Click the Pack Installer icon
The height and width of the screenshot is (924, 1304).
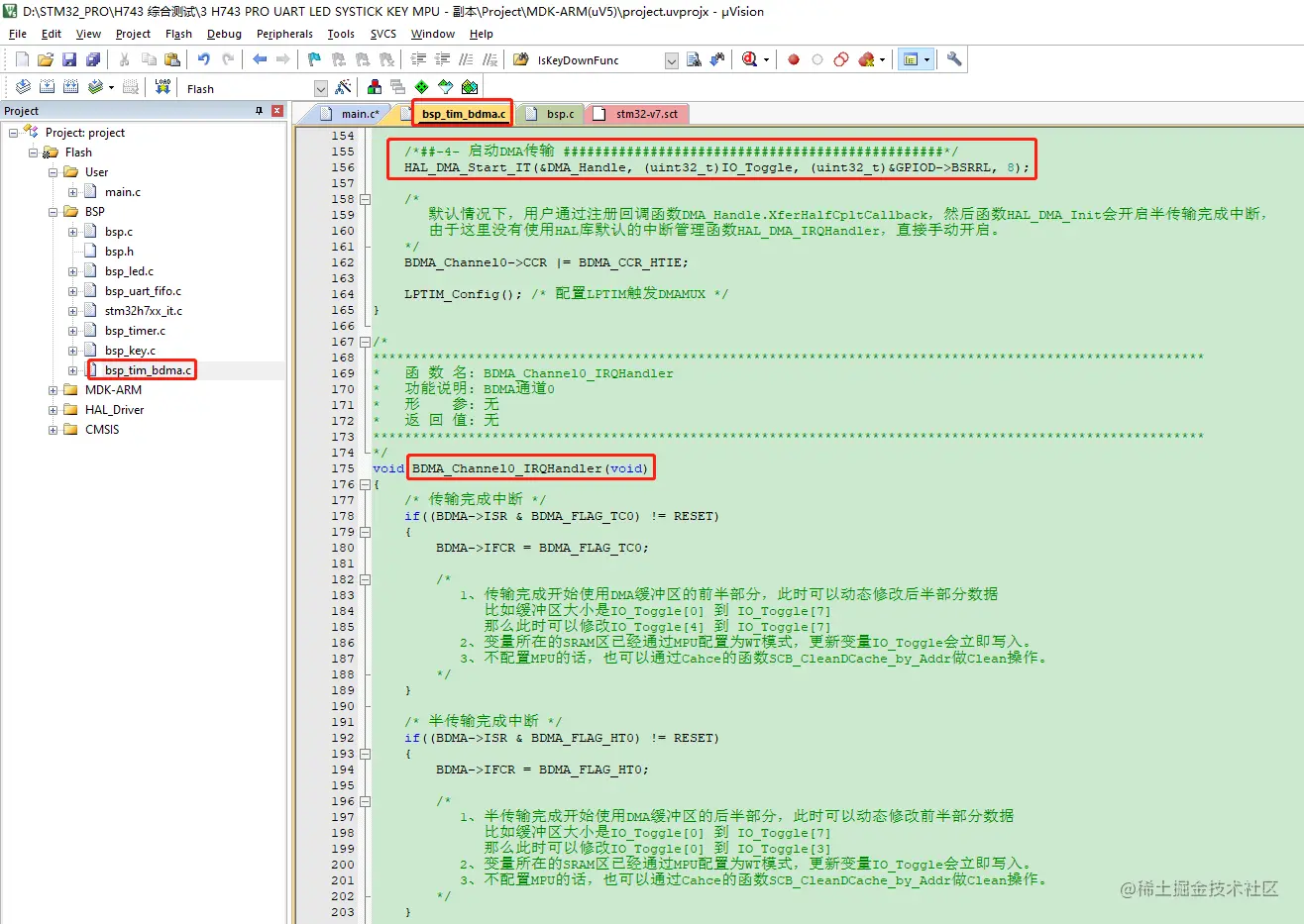pos(470,87)
